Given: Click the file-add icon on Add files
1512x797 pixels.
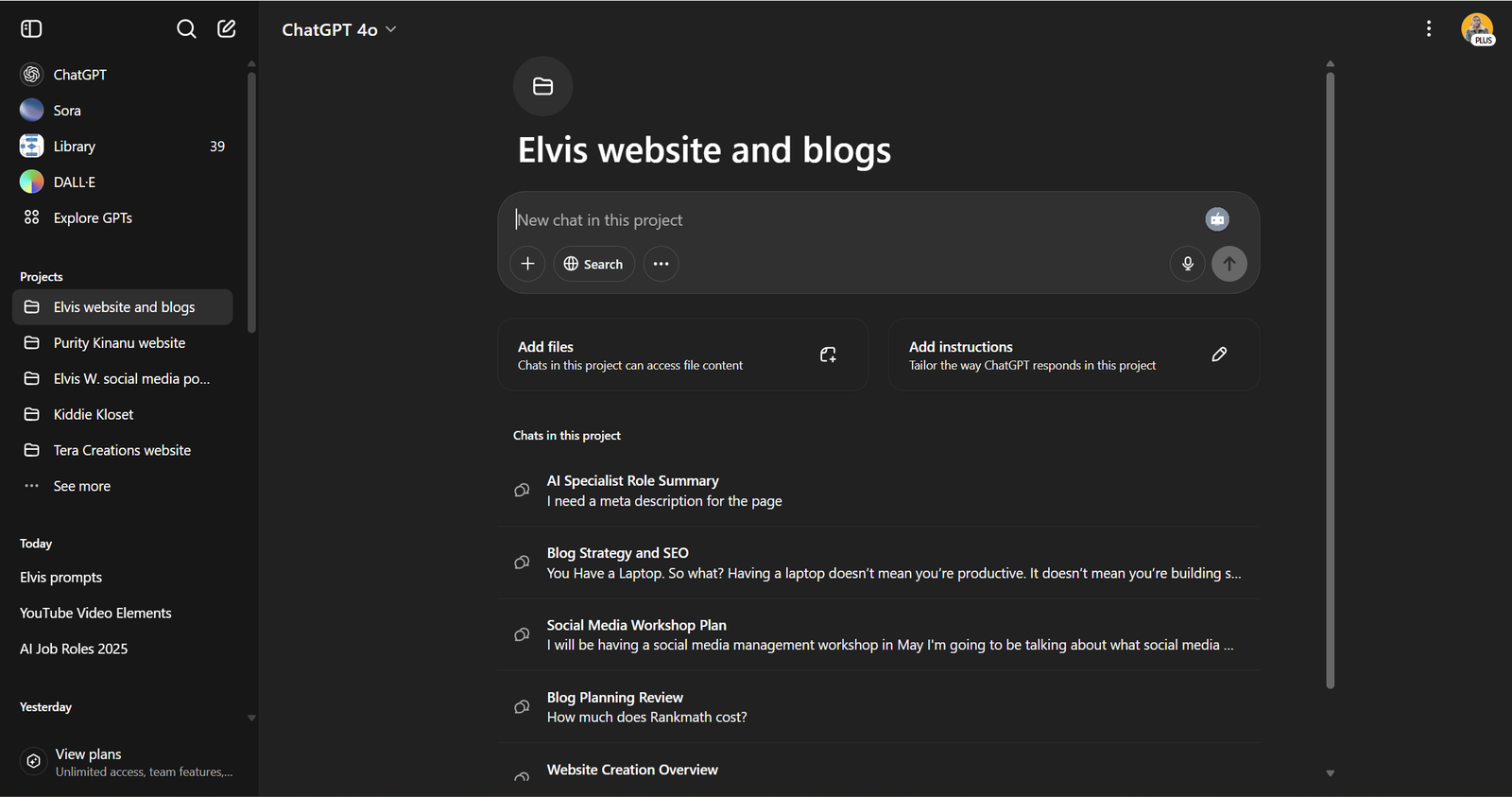Looking at the screenshot, I should (828, 355).
